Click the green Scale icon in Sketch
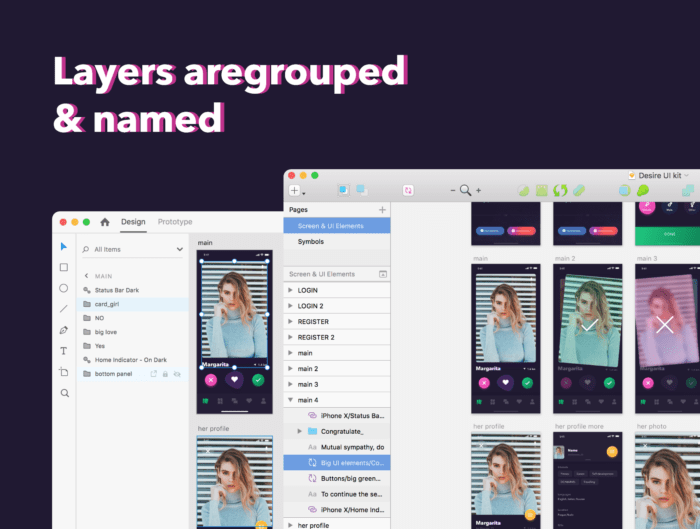Viewport: 700px width, 529px height. 643,191
